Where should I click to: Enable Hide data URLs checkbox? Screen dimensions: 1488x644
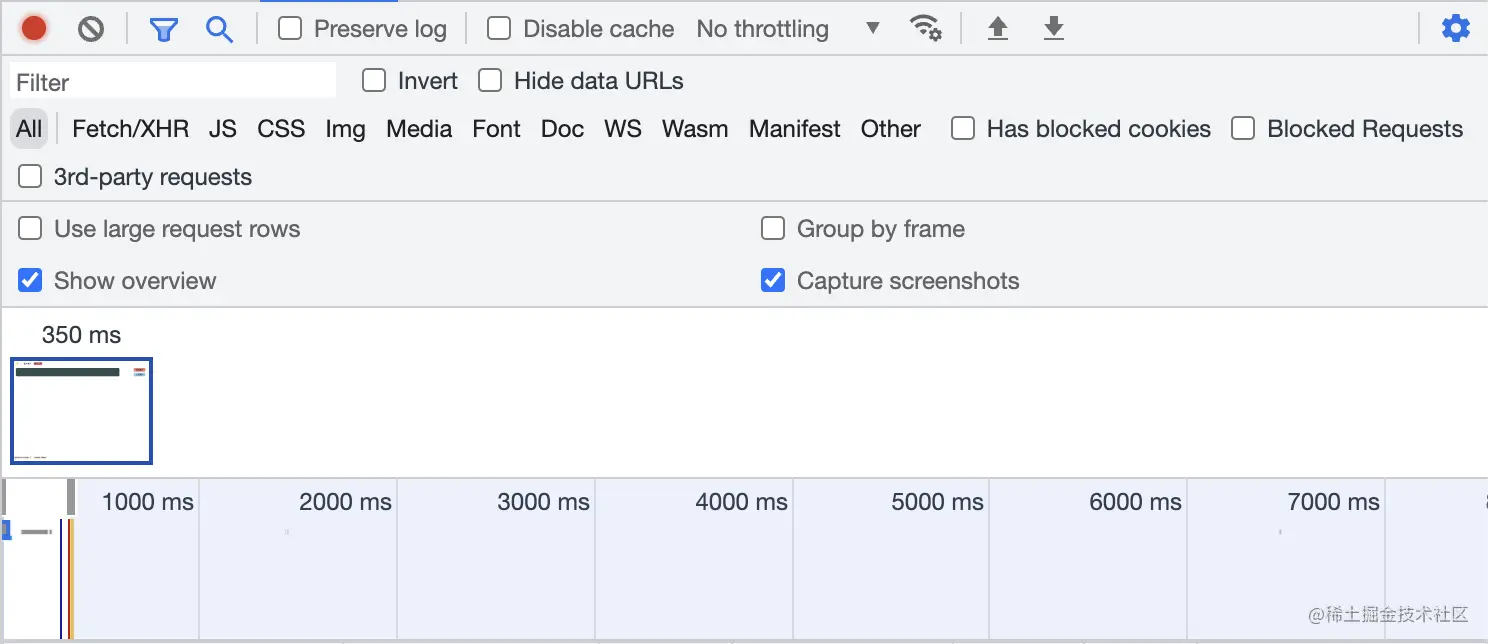pyautogui.click(x=490, y=81)
